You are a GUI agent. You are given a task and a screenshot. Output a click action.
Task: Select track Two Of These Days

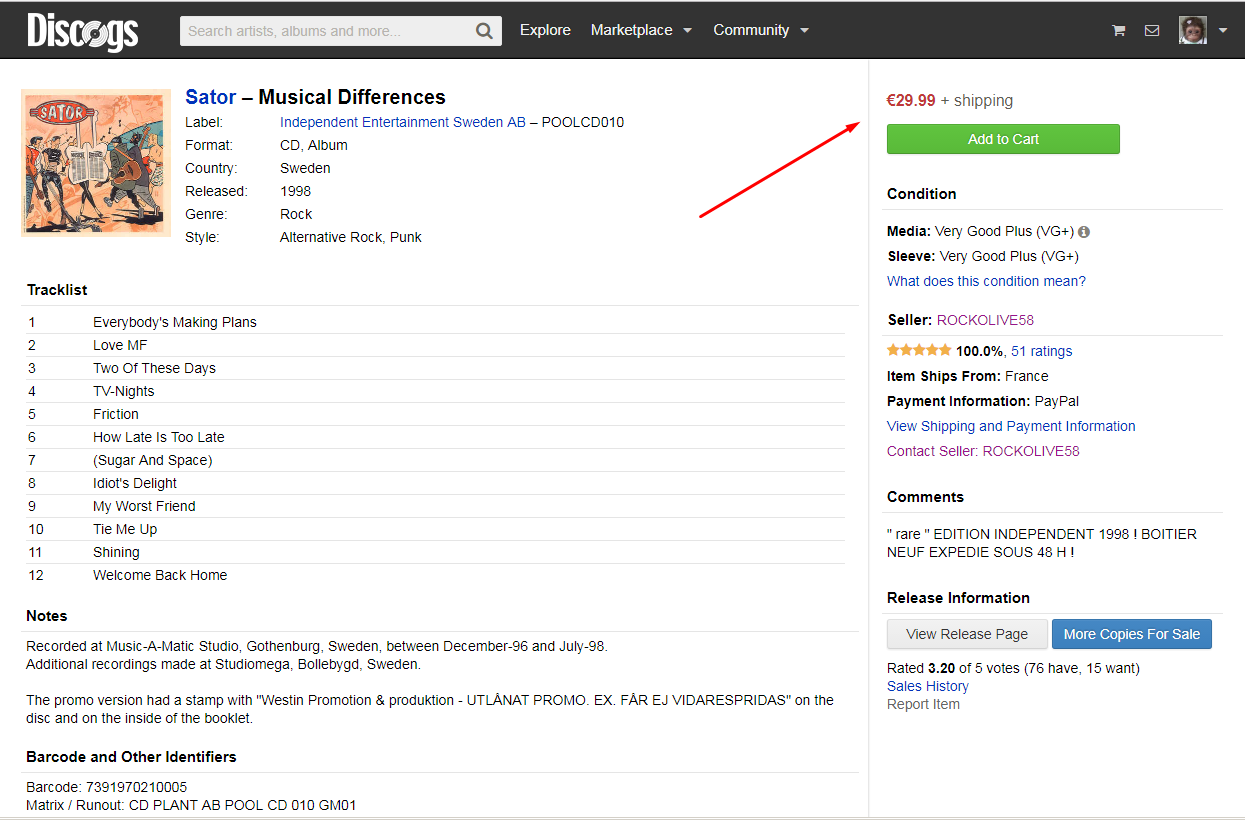click(x=154, y=368)
